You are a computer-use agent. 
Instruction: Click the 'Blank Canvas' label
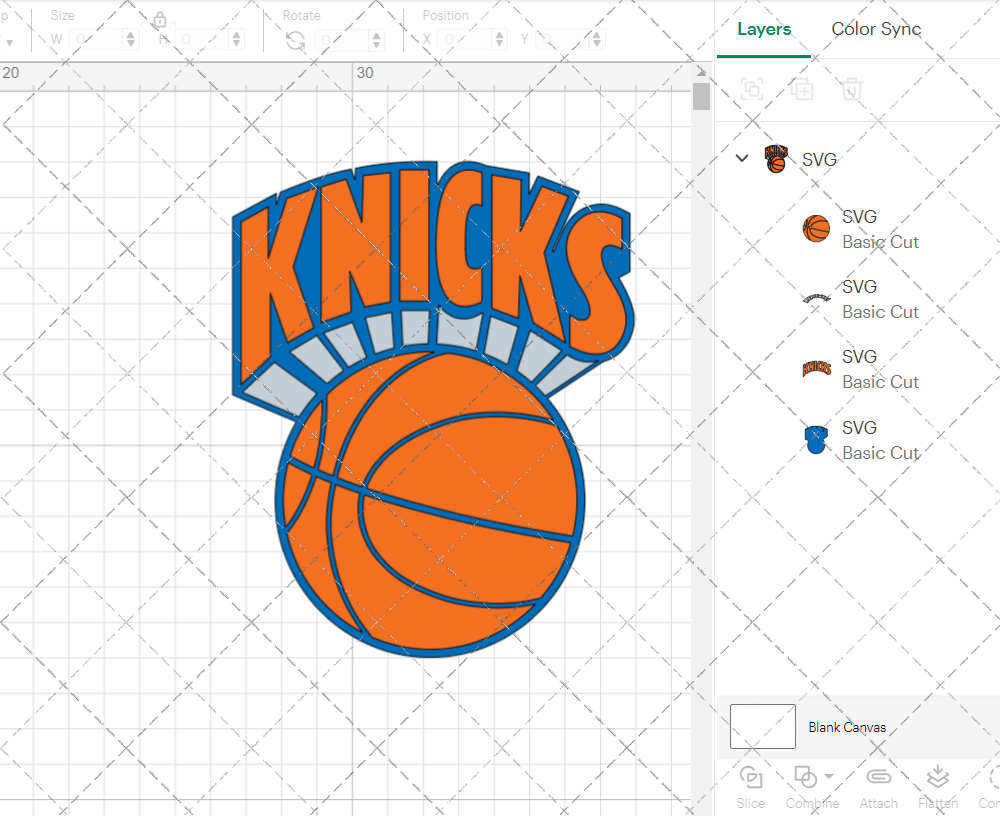click(x=847, y=727)
